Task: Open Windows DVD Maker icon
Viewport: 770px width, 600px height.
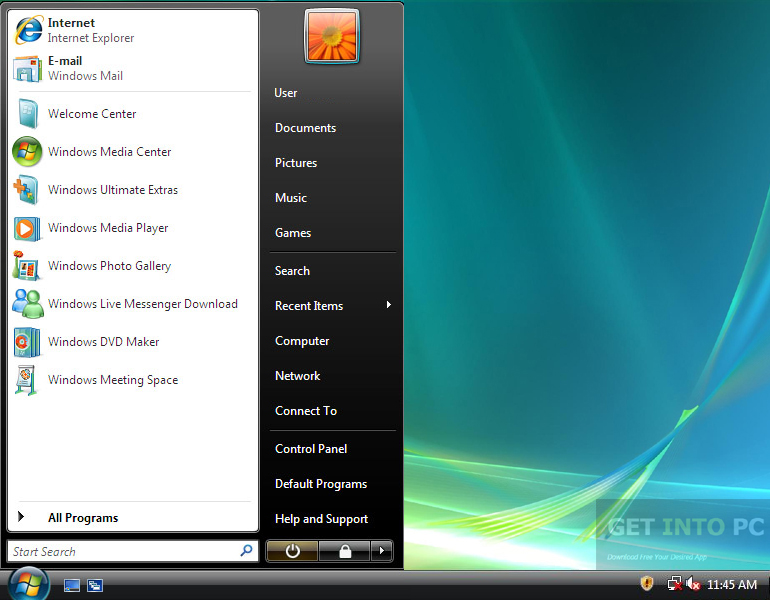Action: 27,342
